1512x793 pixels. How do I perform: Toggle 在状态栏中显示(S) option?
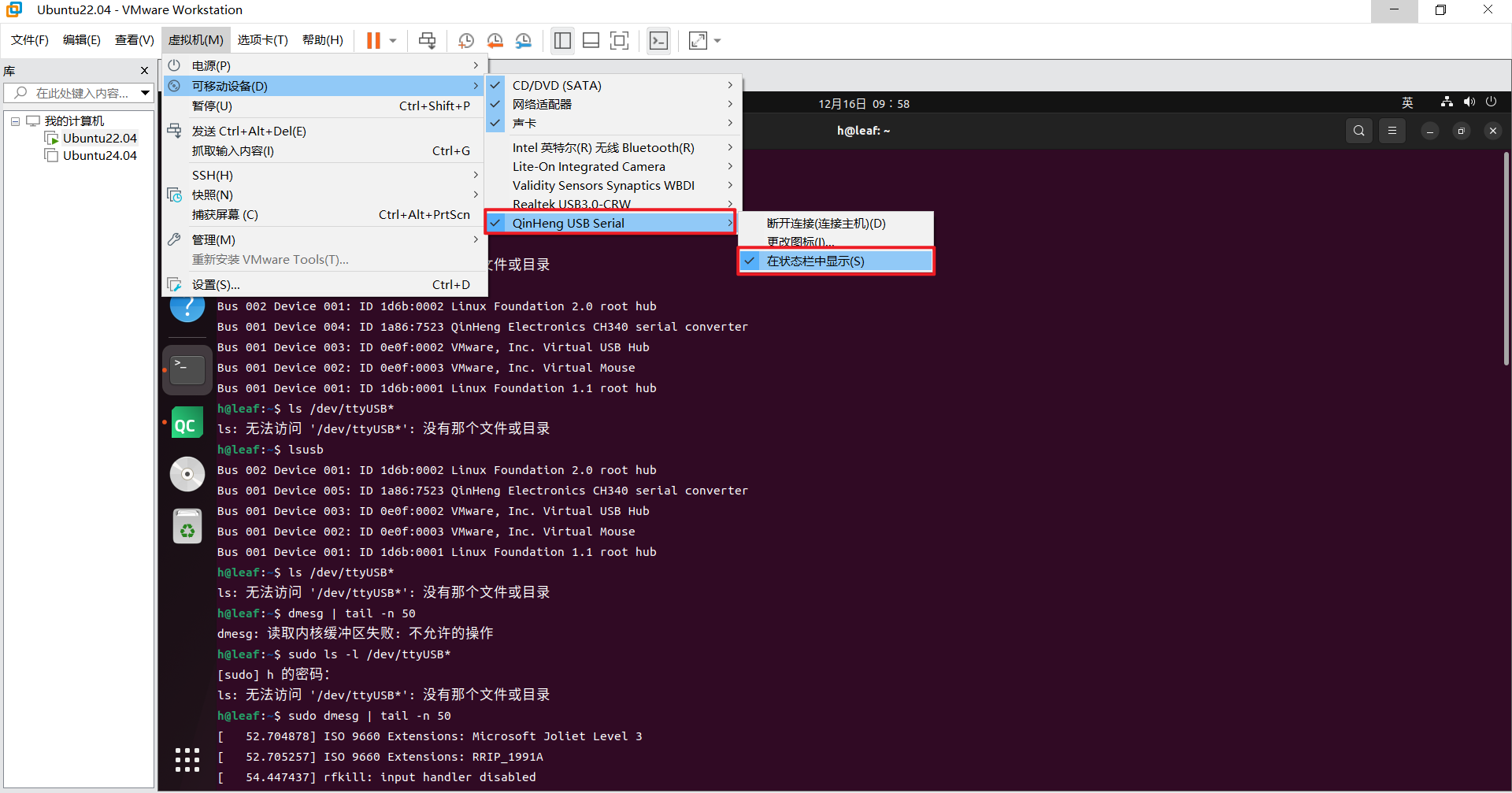pos(836,261)
